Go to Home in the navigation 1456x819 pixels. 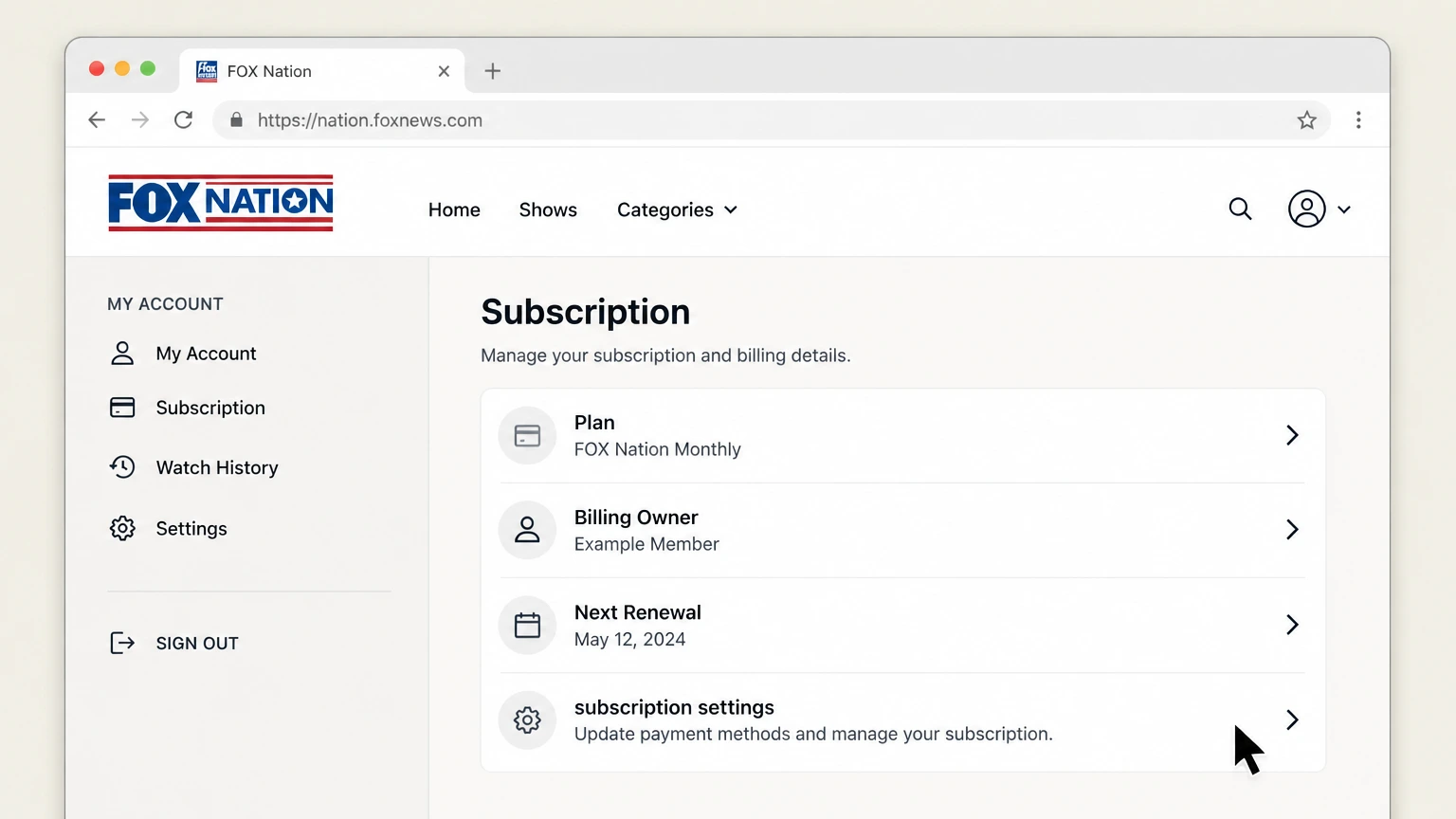tap(454, 209)
